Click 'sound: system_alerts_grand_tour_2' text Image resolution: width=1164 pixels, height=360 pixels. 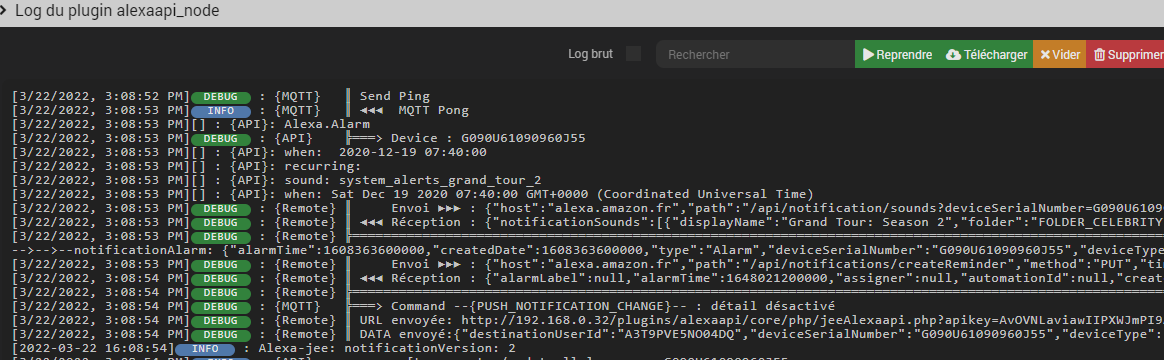[412, 180]
